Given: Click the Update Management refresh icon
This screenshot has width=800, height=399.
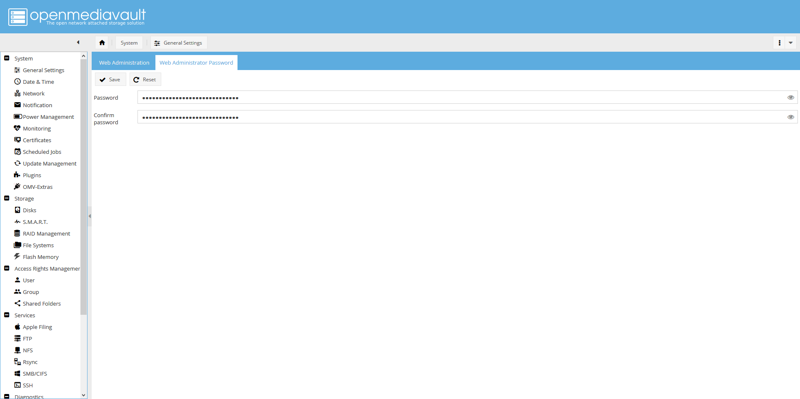Looking at the screenshot, I should [x=17, y=163].
